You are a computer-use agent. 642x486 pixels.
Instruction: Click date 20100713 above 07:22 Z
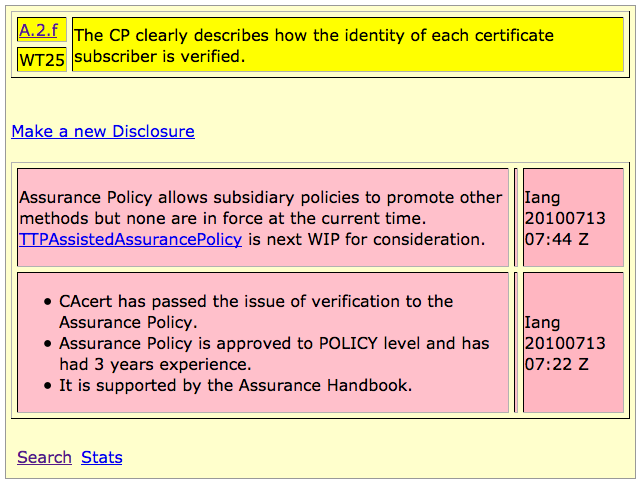pos(565,343)
